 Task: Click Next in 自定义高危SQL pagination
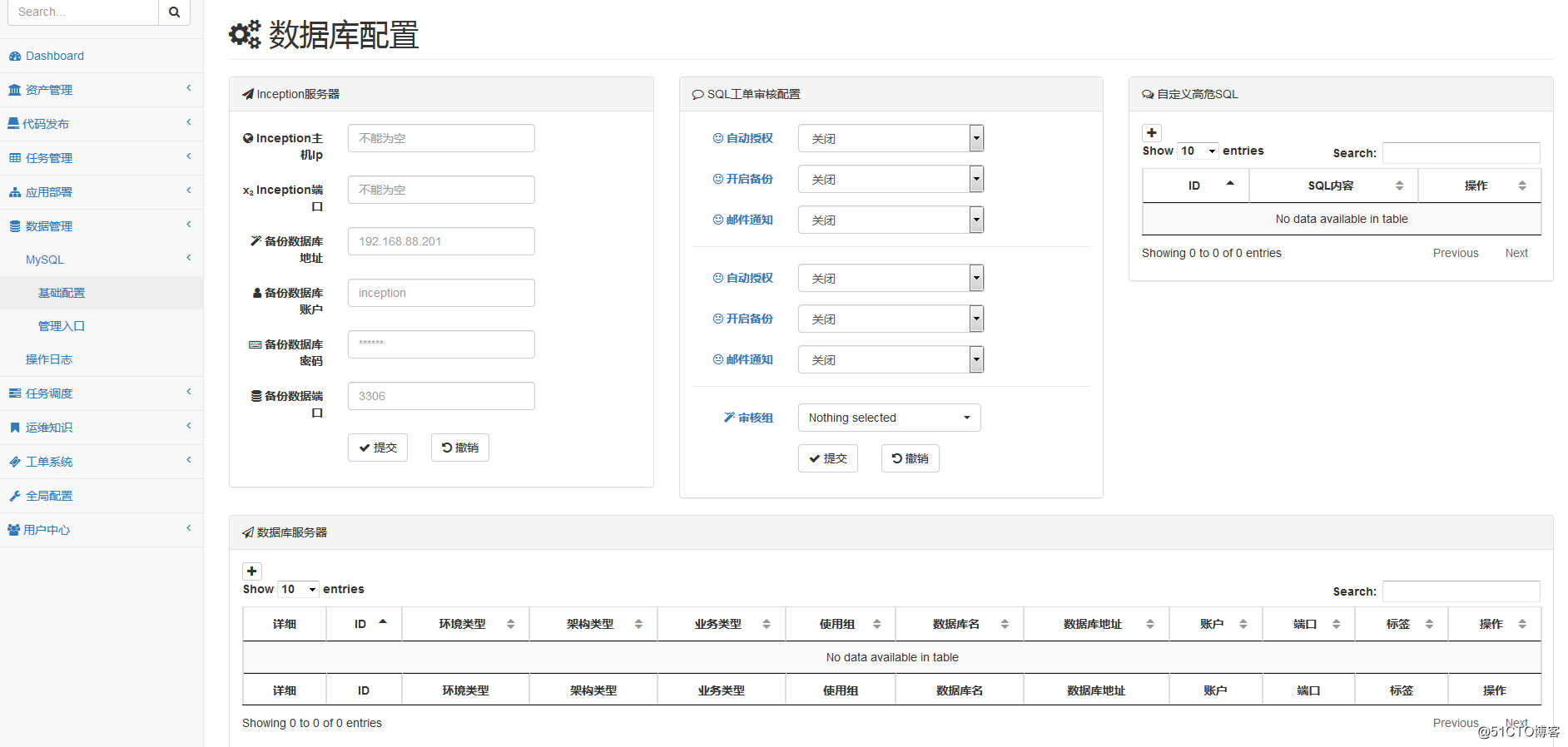pyautogui.click(x=1516, y=253)
